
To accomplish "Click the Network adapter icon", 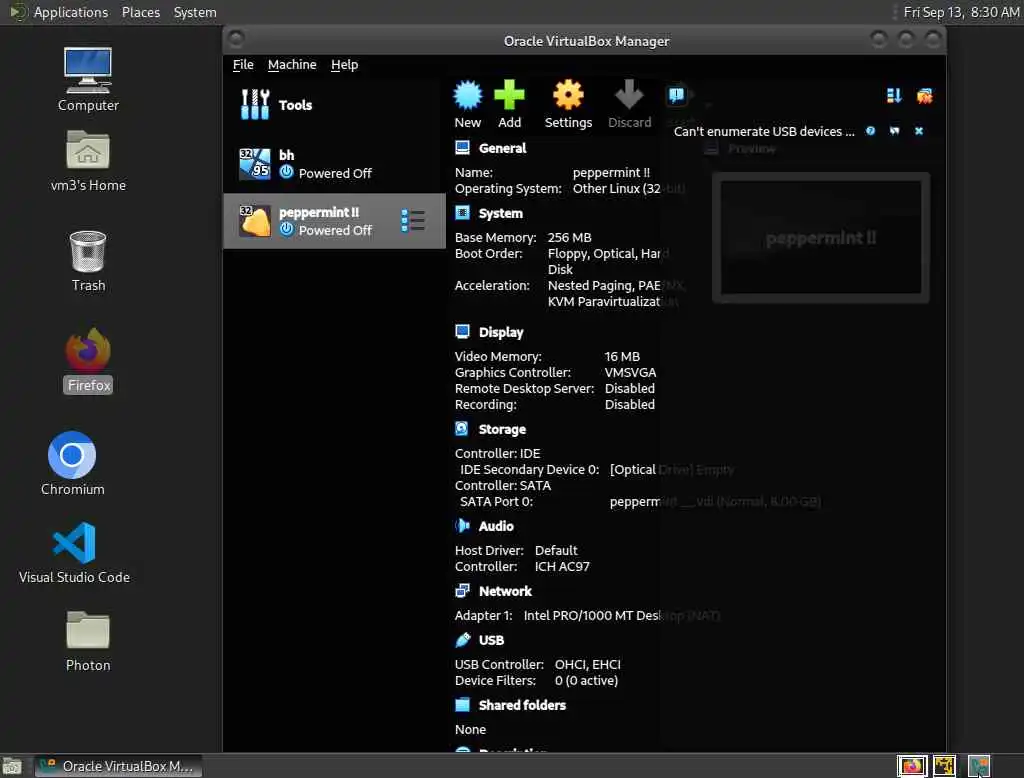I will pos(462,591).
